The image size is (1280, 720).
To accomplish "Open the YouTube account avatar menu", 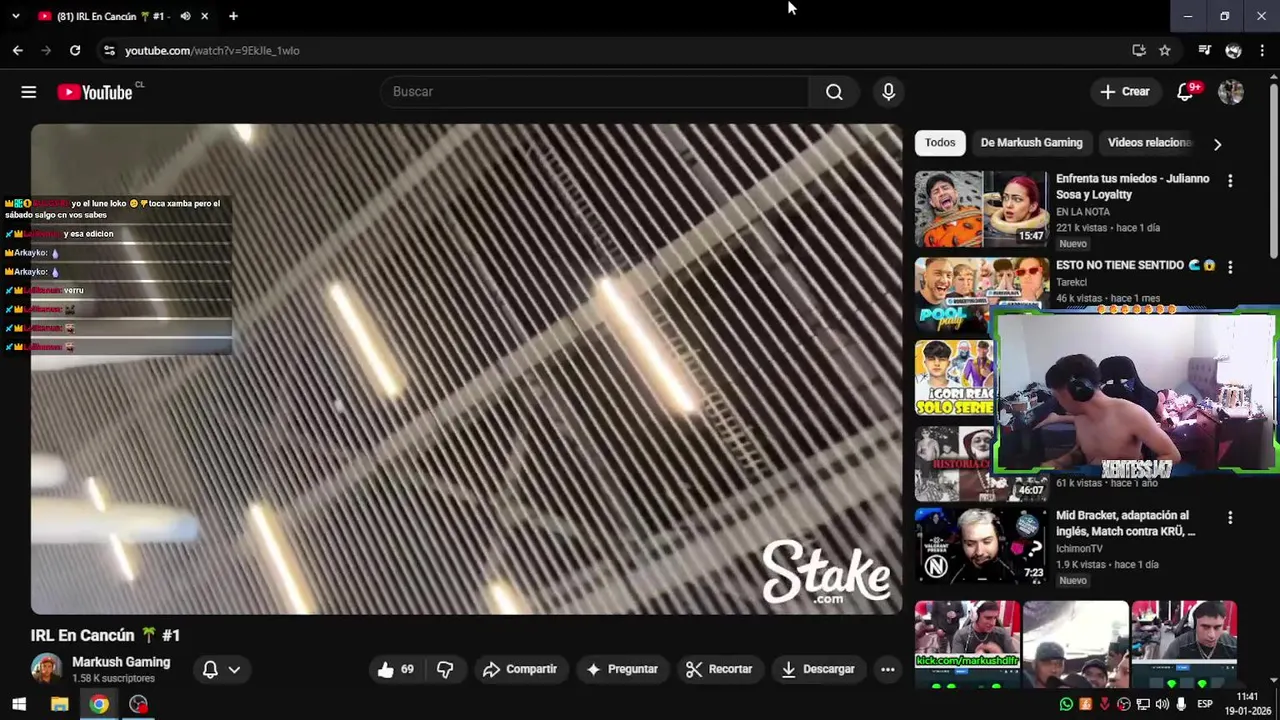I will [x=1231, y=92].
